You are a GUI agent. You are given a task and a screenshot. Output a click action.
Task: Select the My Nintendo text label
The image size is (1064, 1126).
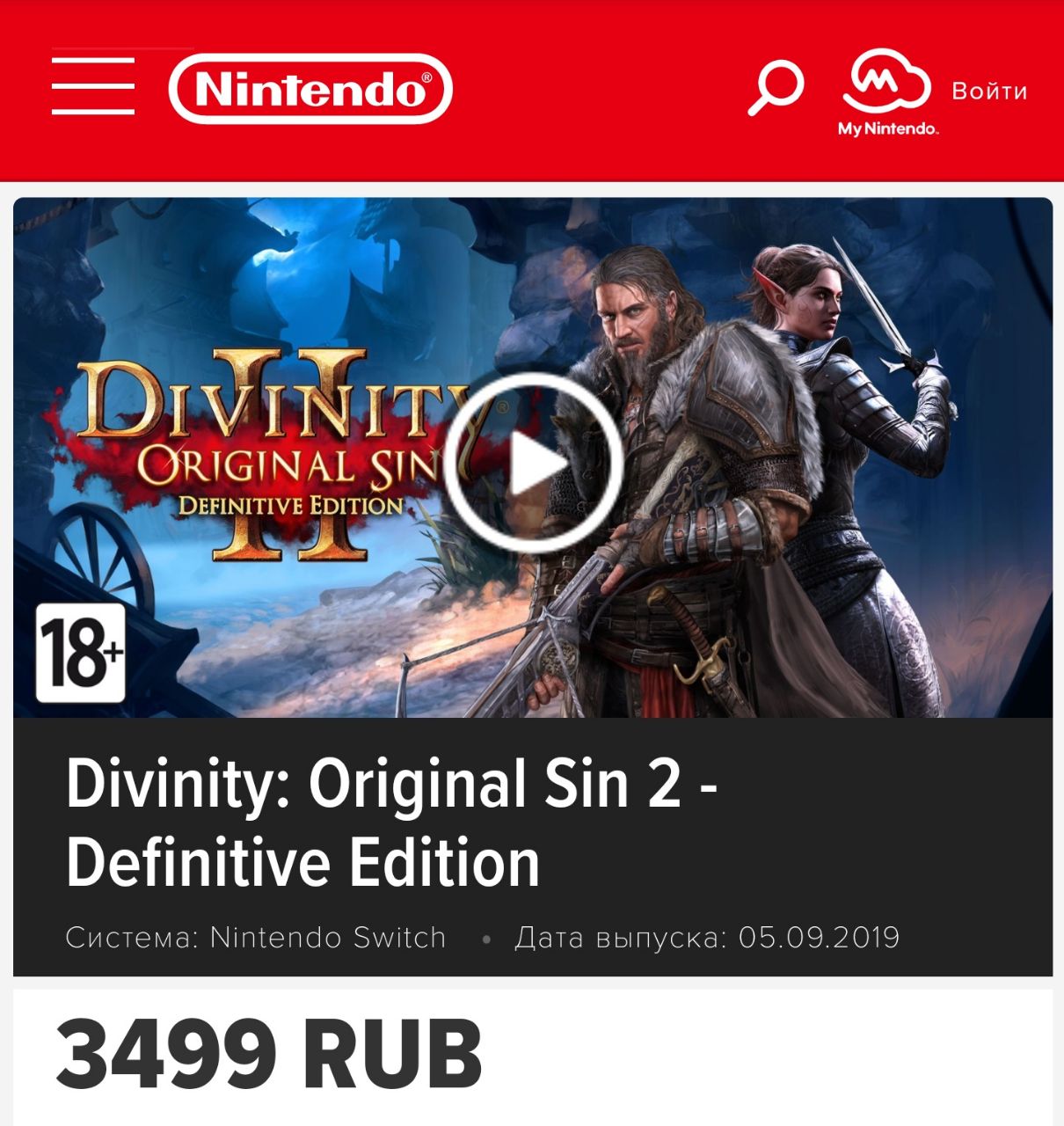click(x=888, y=128)
